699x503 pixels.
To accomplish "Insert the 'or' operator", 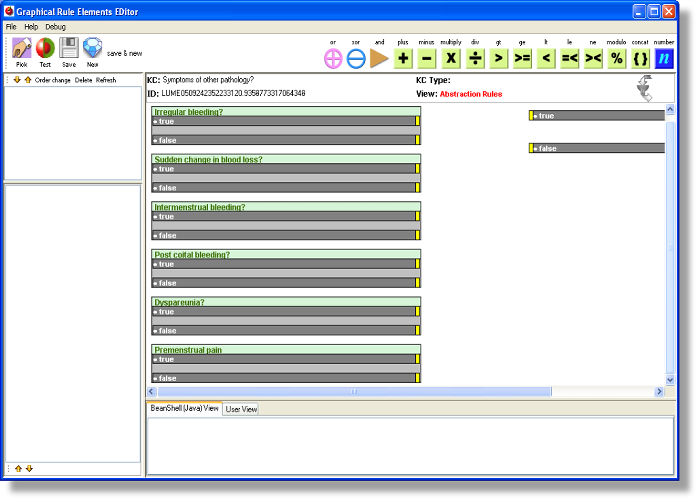I will click(333, 58).
